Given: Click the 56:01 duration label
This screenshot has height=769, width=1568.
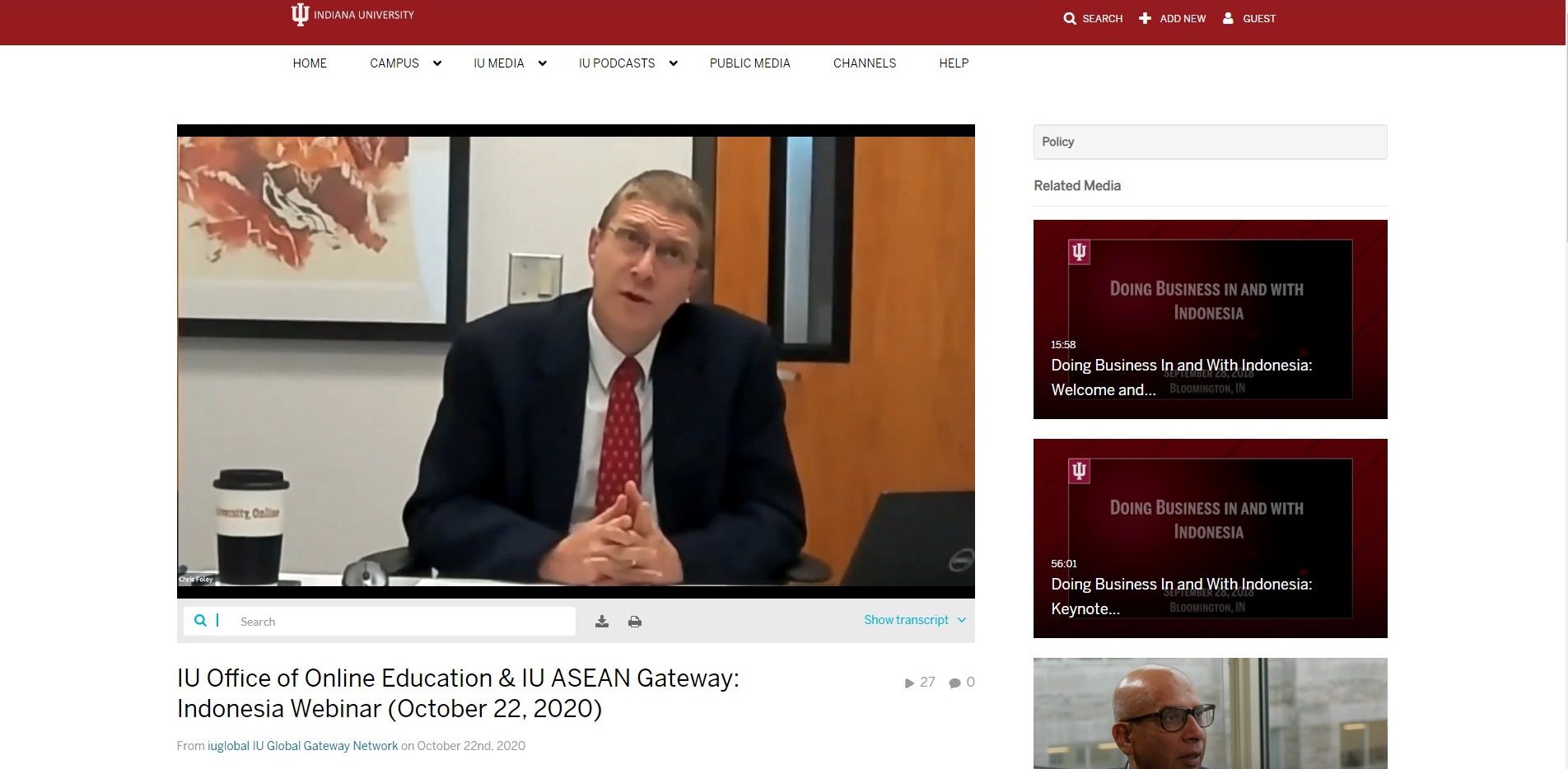Looking at the screenshot, I should [x=1064, y=564].
